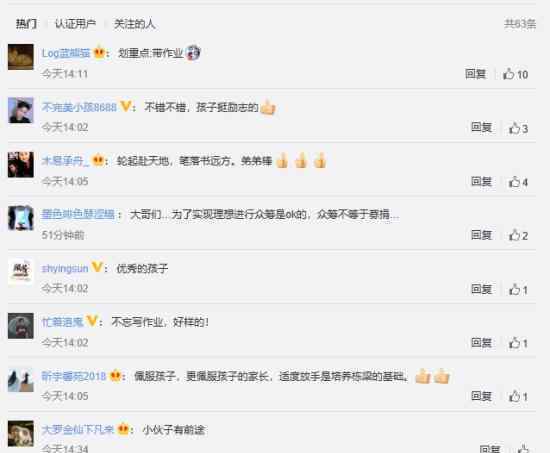The width and height of the screenshot is (550, 453).
Task: Click the avatar of 忙着逍鬼
Action: [21, 326]
